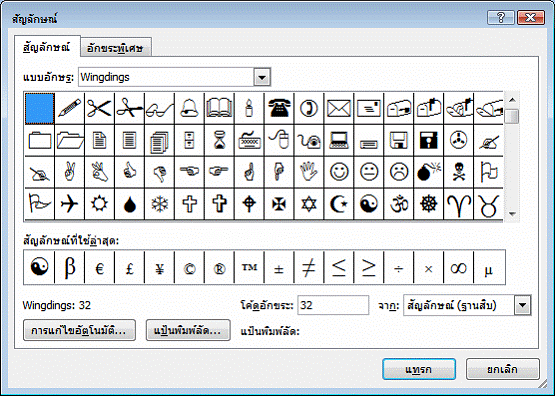The height and width of the screenshot is (396, 555).
Task: Choose the Om symbol
Action: click(x=399, y=204)
